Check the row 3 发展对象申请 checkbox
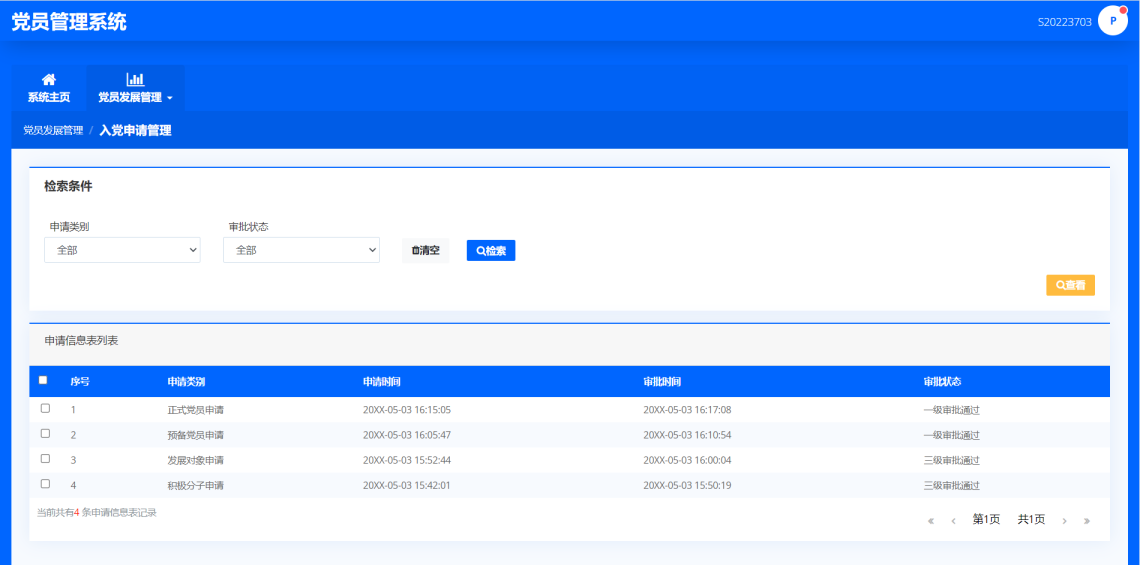Viewport: 1140px width, 565px height. 45,459
